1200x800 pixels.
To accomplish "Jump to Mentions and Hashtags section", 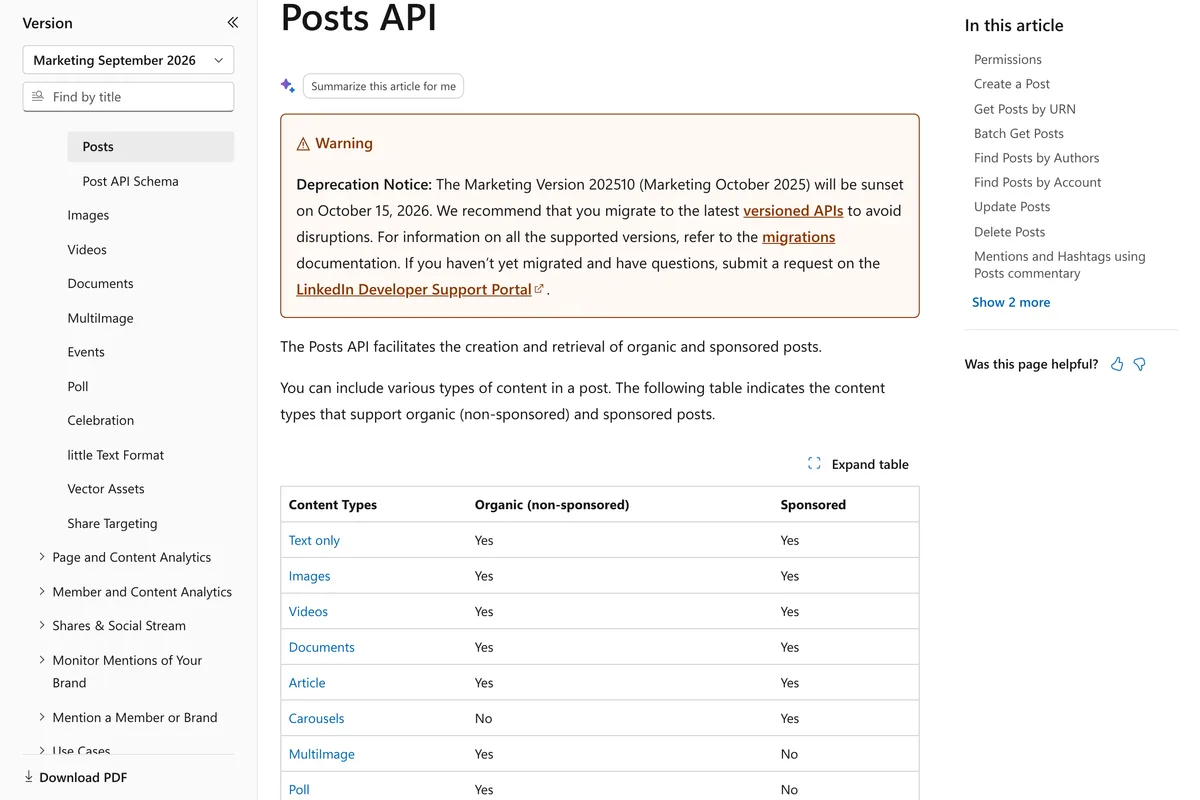I will coord(1060,264).
